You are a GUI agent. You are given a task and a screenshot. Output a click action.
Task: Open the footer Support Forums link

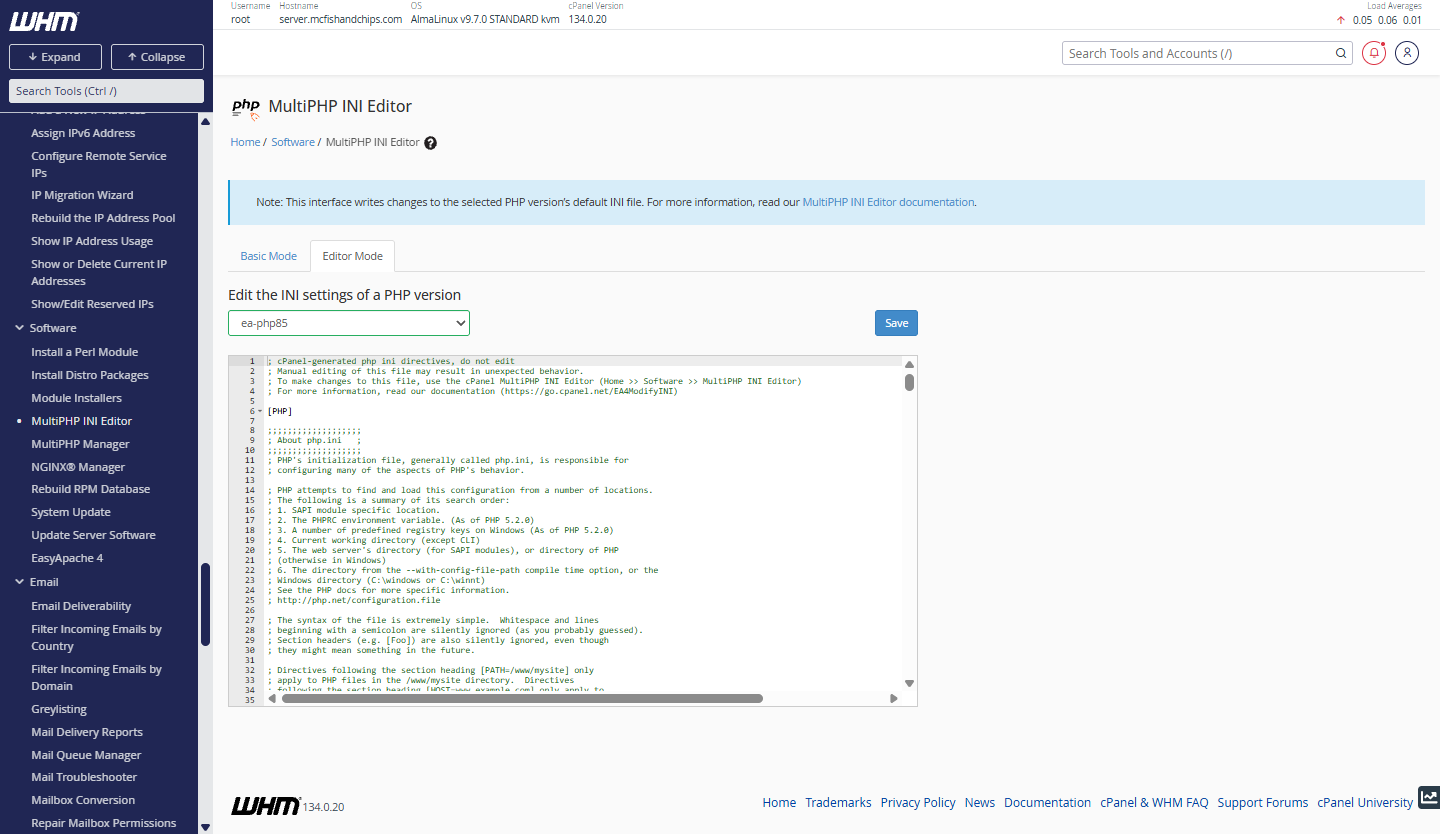1262,802
